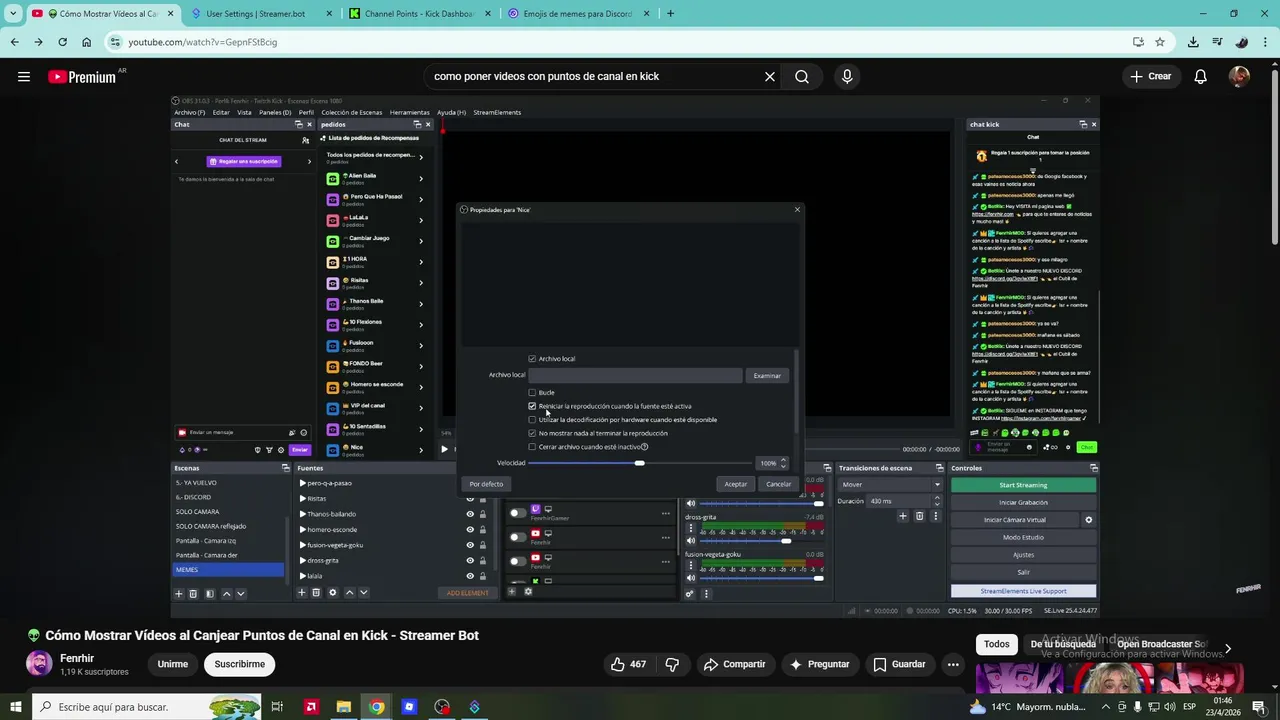Viewport: 1280px width, 720px height.
Task: Hide the Risitas source eye icon
Action: pyautogui.click(x=470, y=499)
